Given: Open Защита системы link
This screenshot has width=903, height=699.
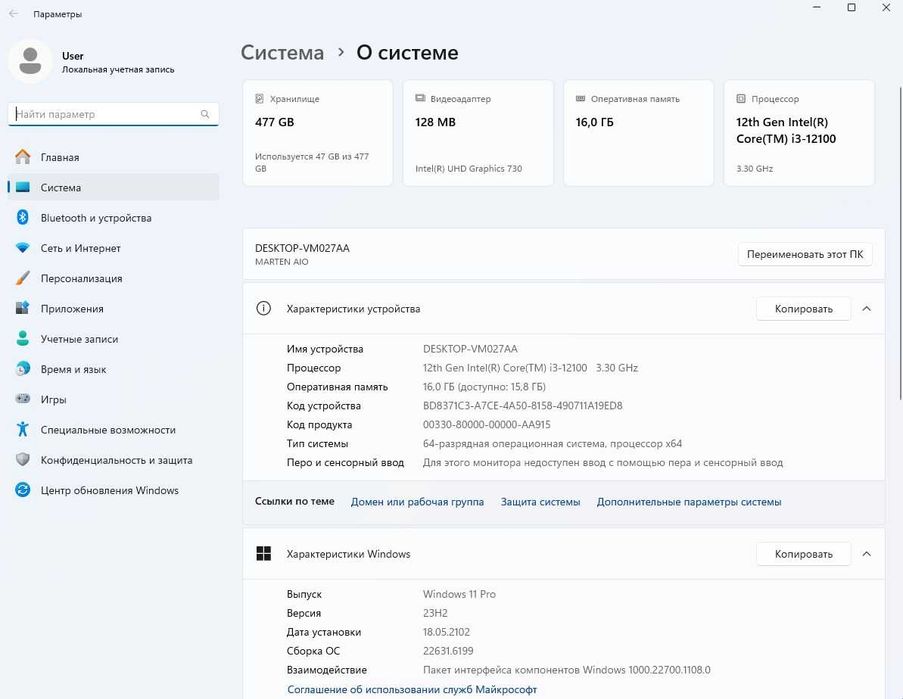Looking at the screenshot, I should pyautogui.click(x=540, y=502).
